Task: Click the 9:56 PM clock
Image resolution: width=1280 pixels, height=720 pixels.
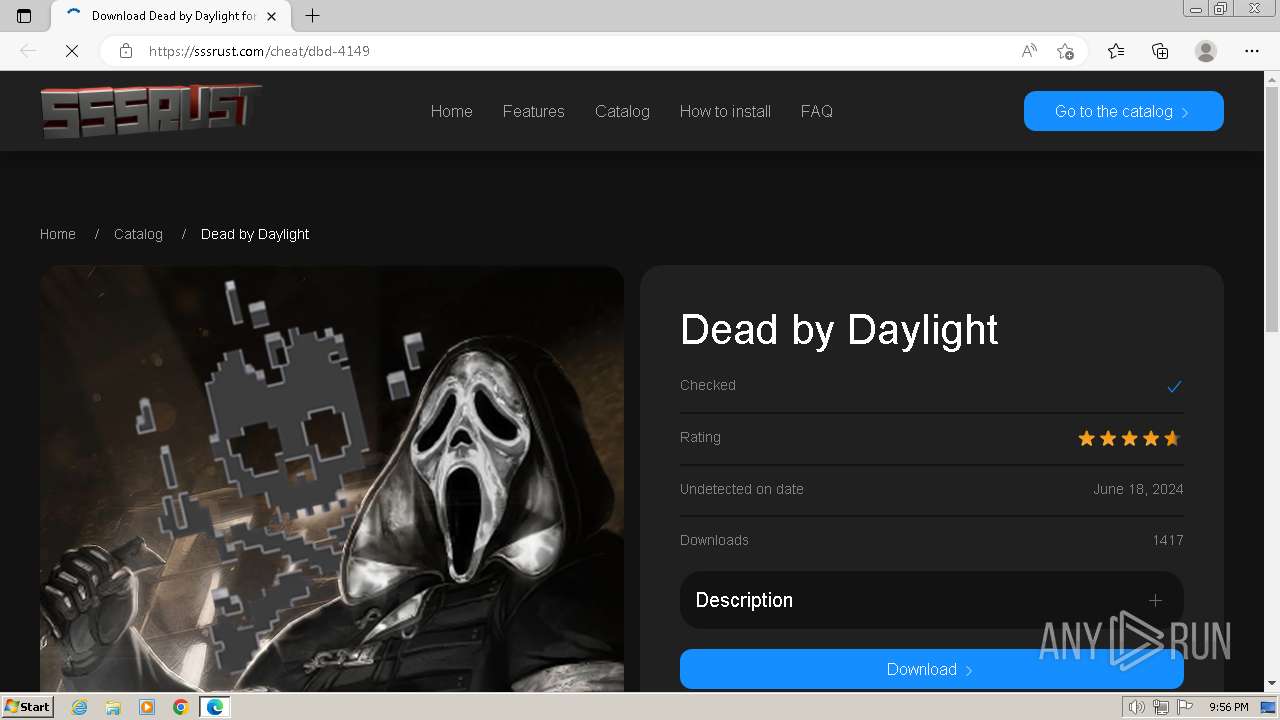Action: pos(1228,707)
